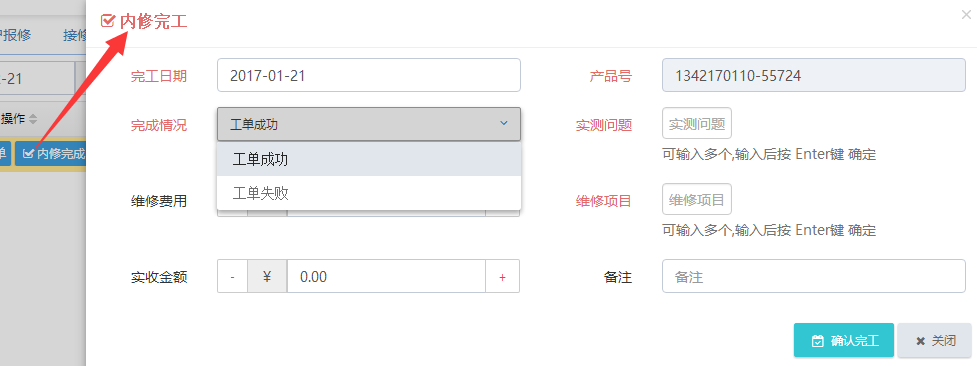Click the ¥ currency symbol in 实收金额
The width and height of the screenshot is (977, 366).
click(267, 276)
